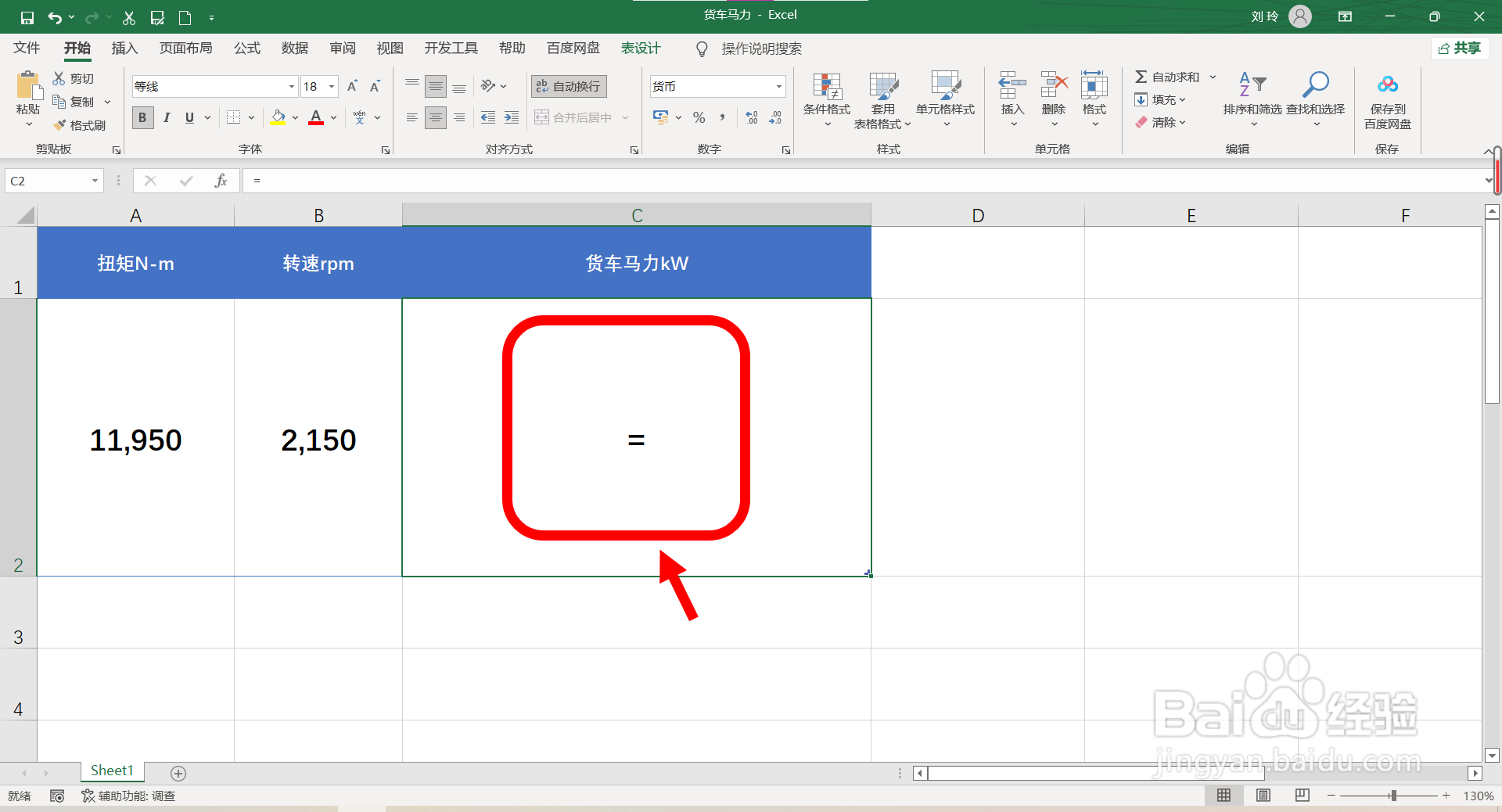Click the 填充 fill button
This screenshot has height=812, width=1502.
[1161, 99]
